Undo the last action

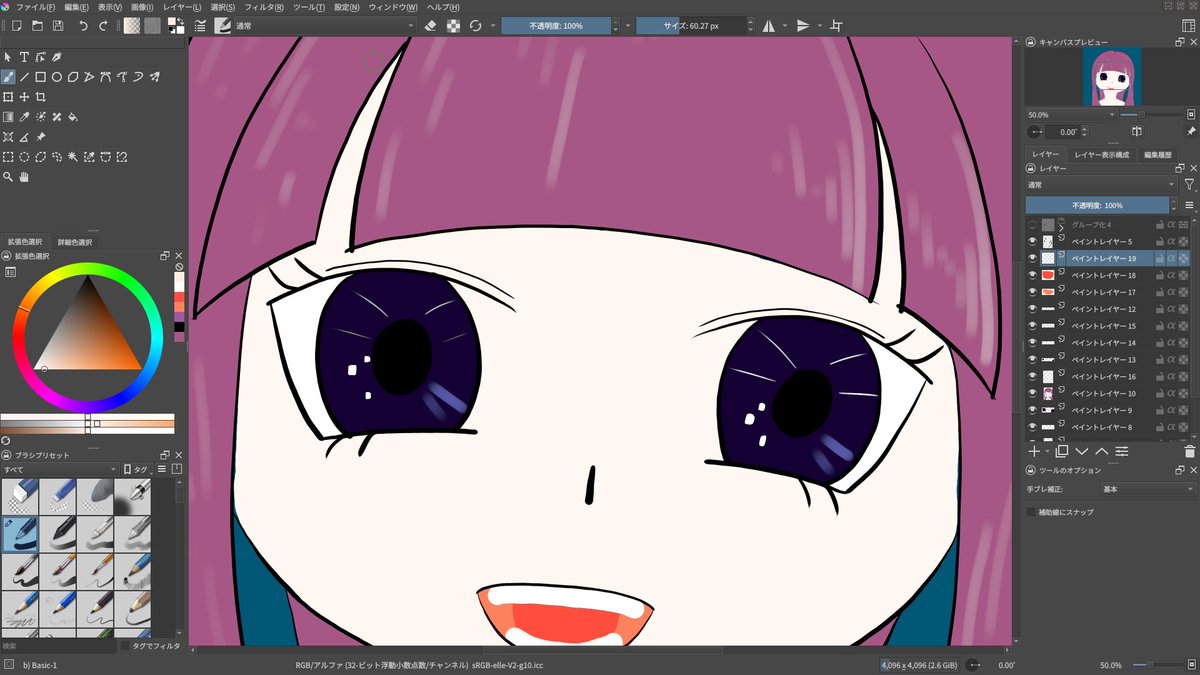83,25
